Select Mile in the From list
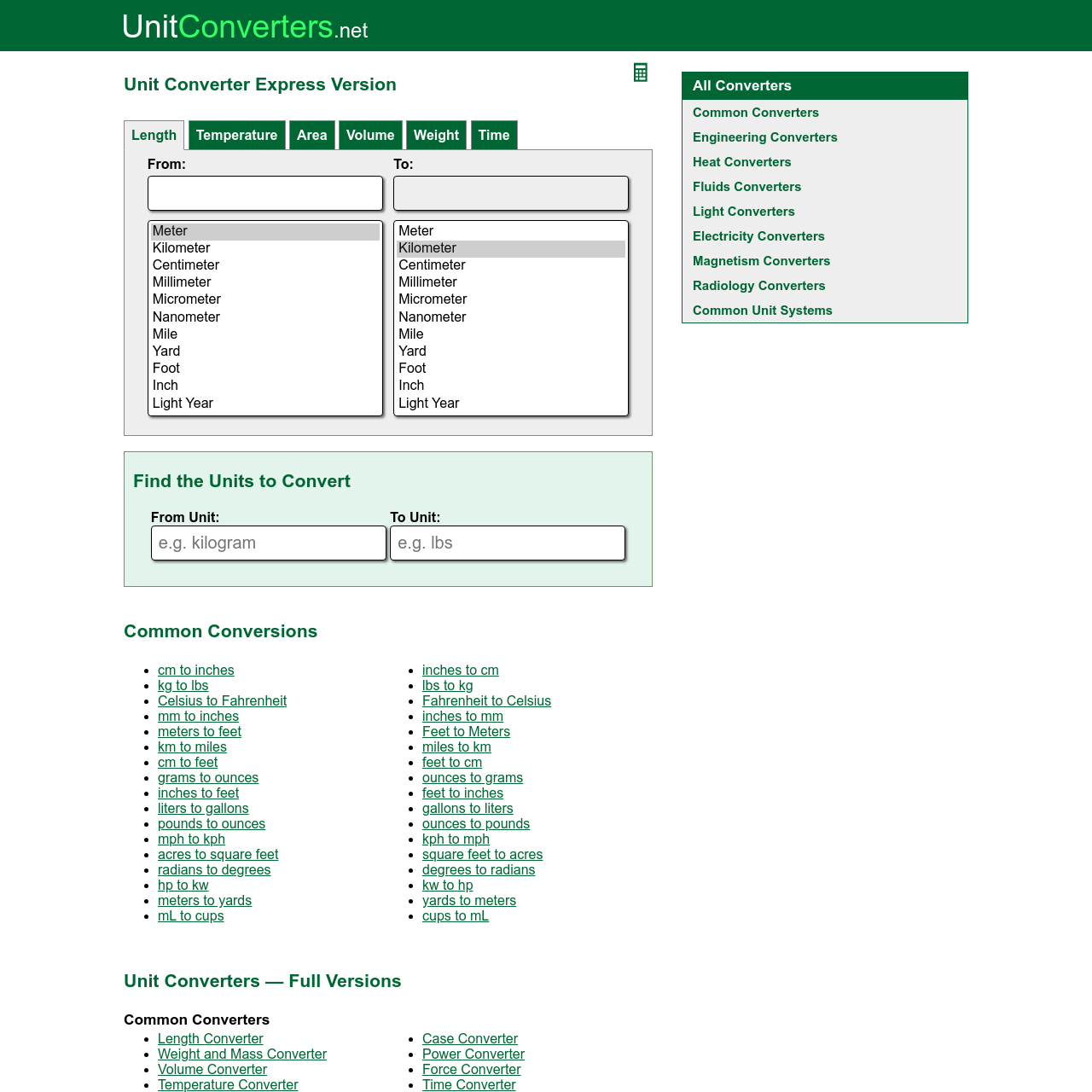1092x1092 pixels. point(265,334)
